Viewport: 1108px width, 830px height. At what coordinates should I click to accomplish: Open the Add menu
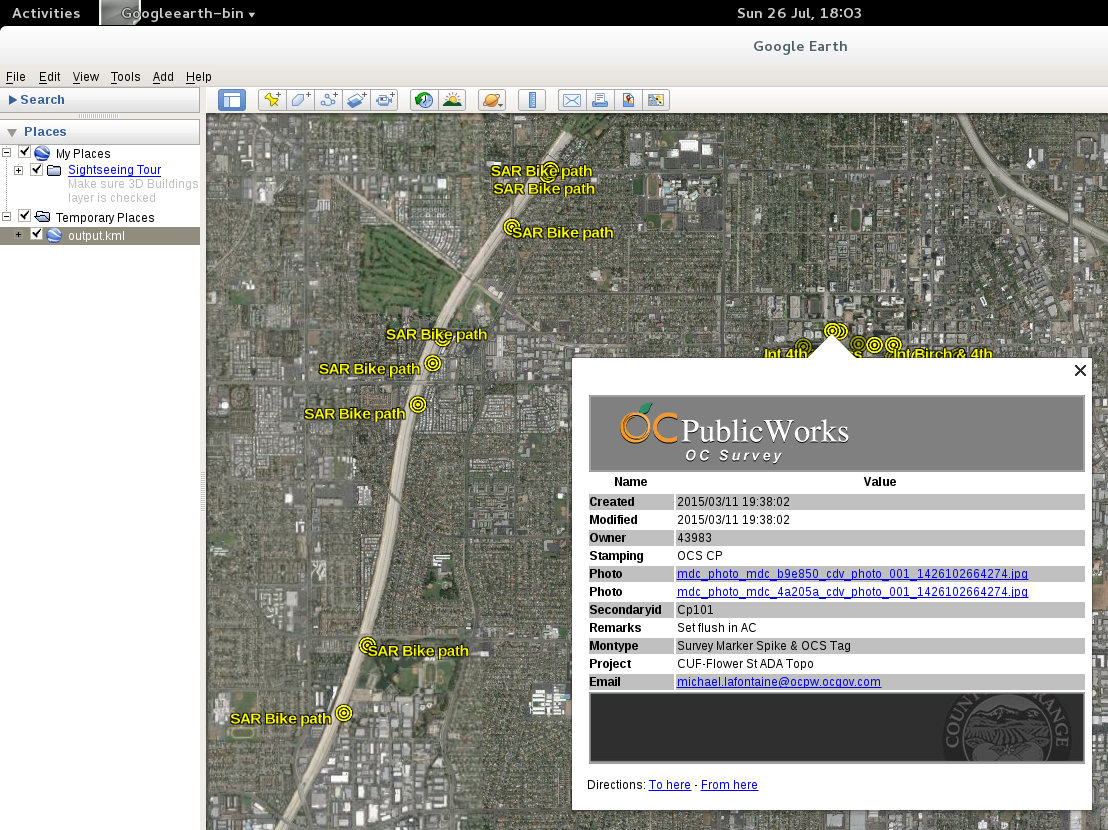(163, 77)
